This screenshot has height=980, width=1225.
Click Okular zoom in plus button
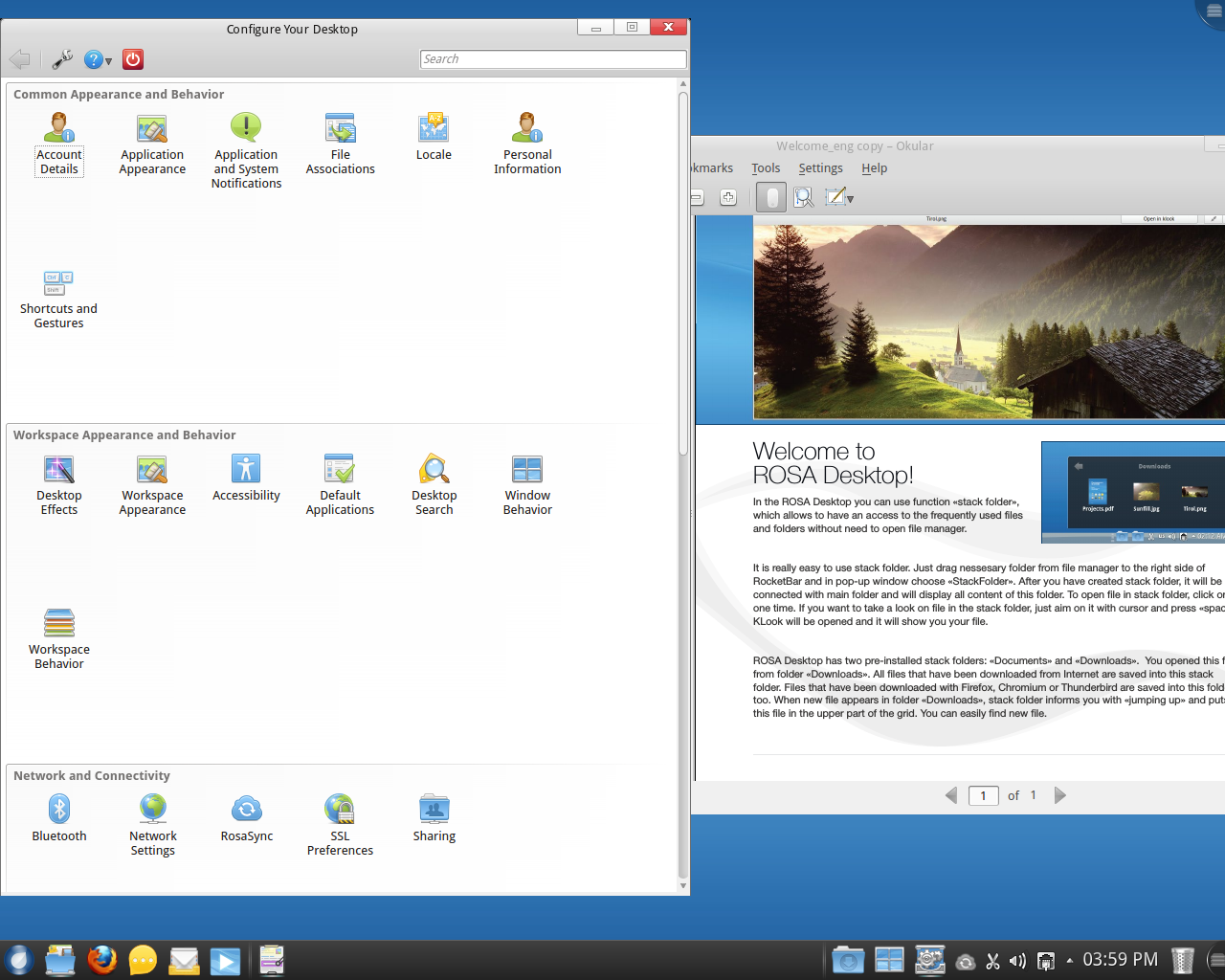(728, 197)
